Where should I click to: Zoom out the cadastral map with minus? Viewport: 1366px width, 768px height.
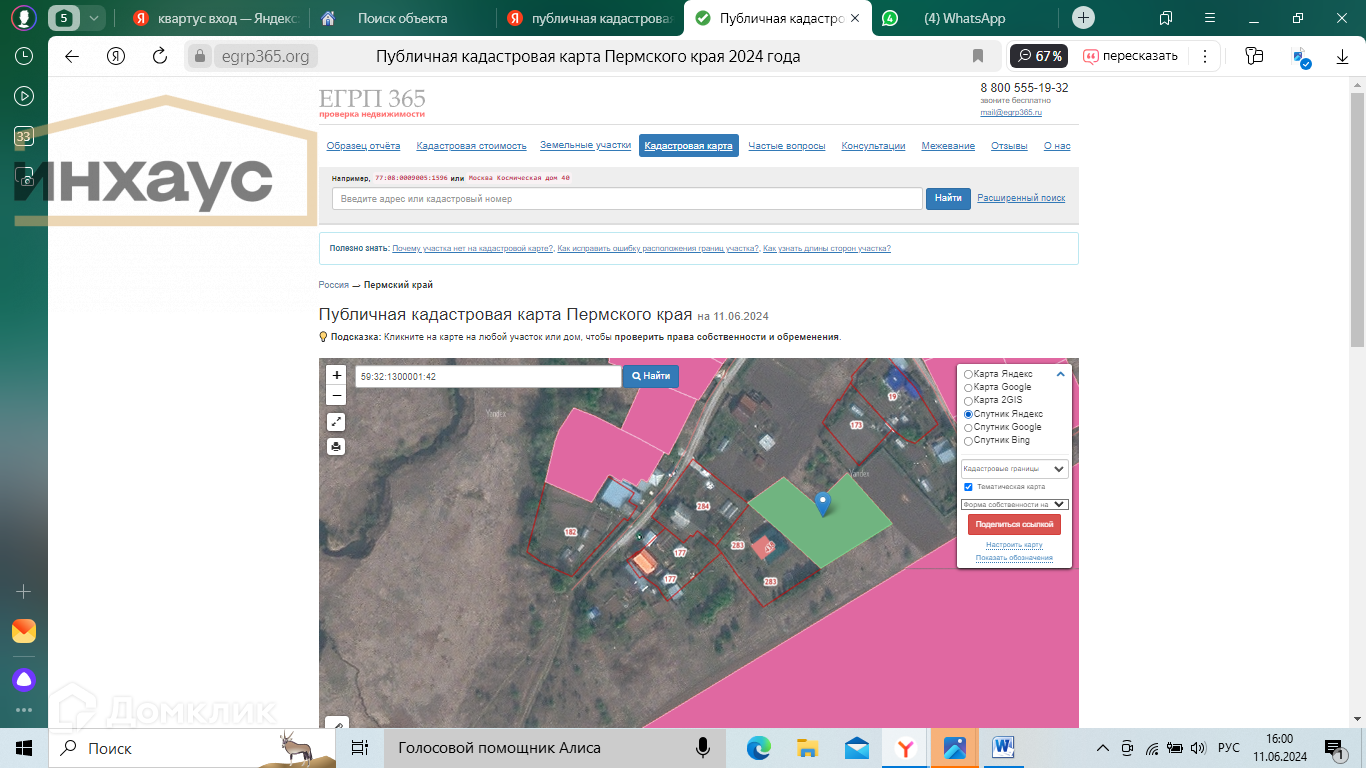tap(337, 395)
